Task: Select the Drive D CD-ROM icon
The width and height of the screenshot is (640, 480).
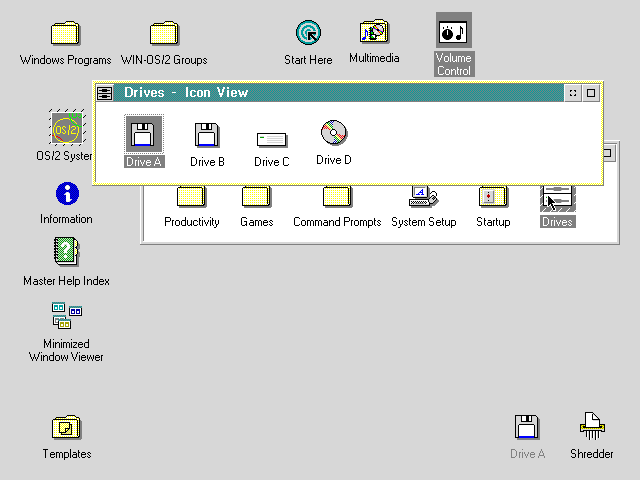Action: pos(334,132)
